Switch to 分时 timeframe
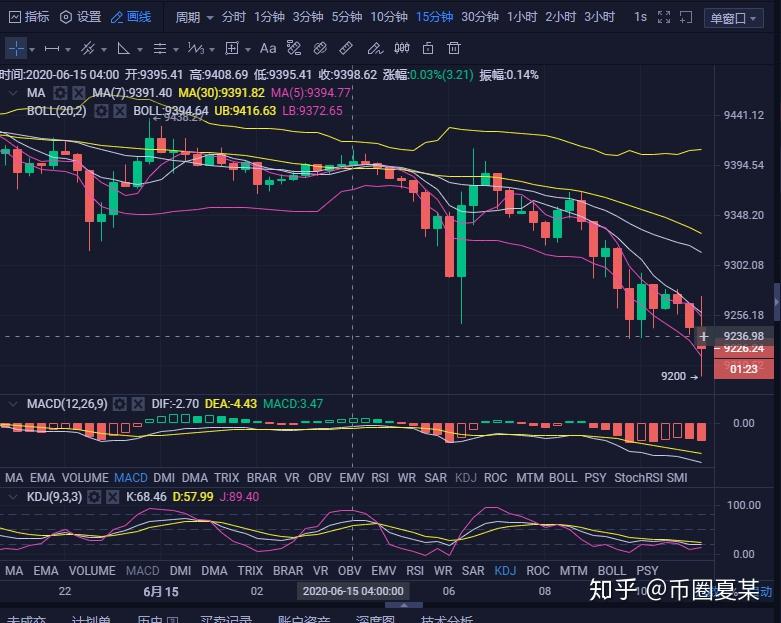The height and width of the screenshot is (623, 781). 234,17
